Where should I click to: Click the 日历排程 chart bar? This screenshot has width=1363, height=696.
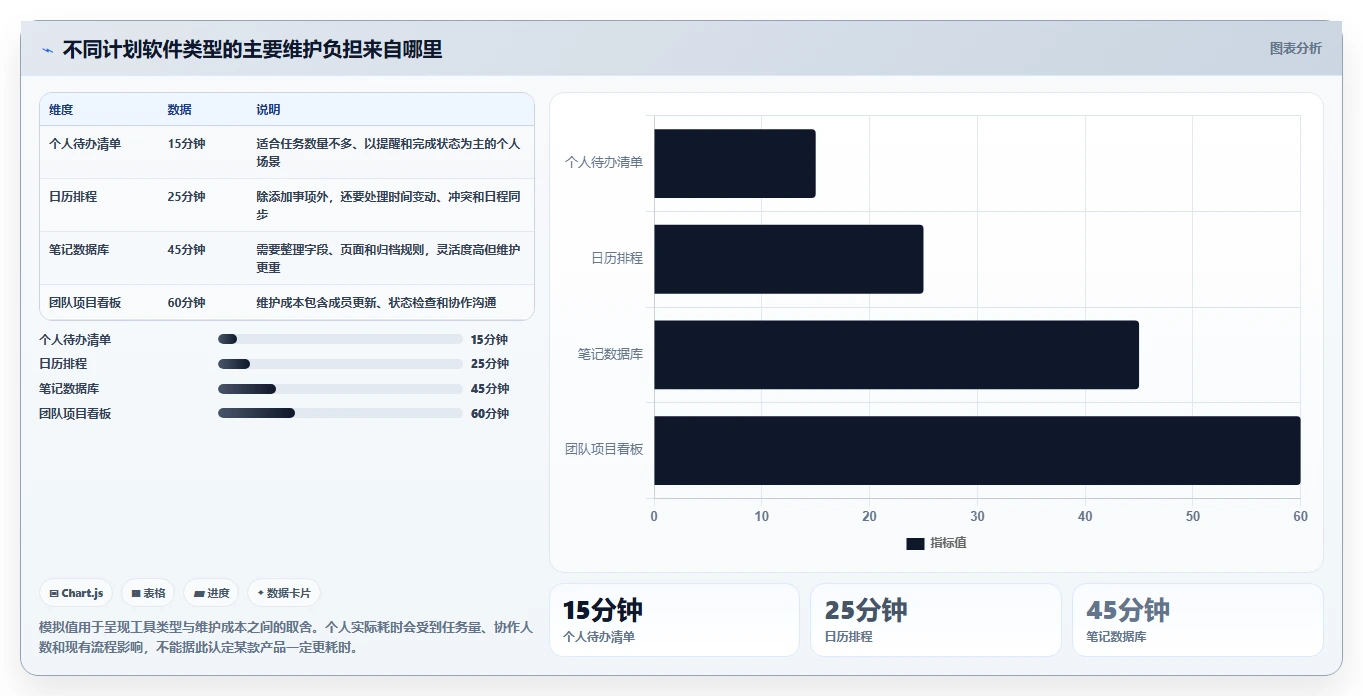(789, 259)
